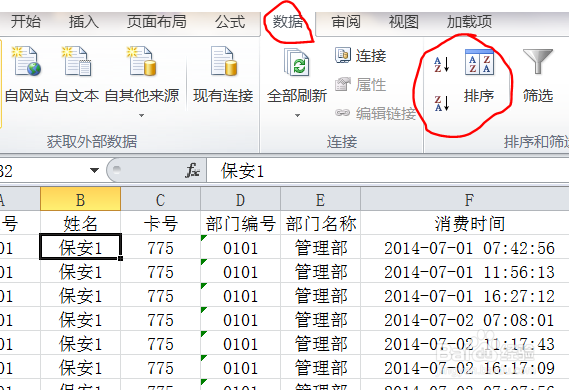Click the From Other Sources (自其他来源) icon
The height and width of the screenshot is (390, 569).
[x=142, y=61]
